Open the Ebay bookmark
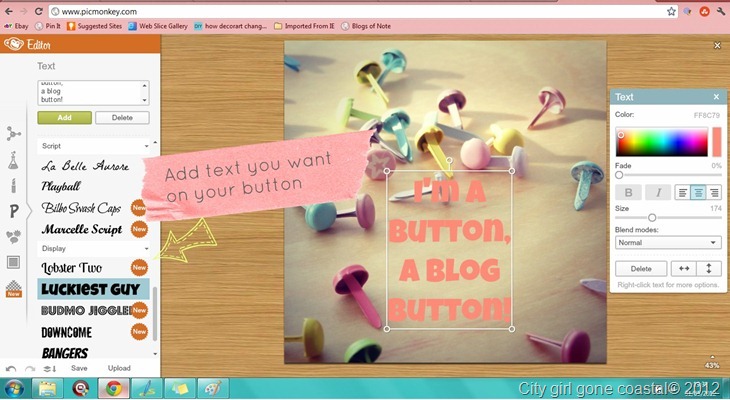Viewport: 730px width, 400px height. (x=17, y=26)
